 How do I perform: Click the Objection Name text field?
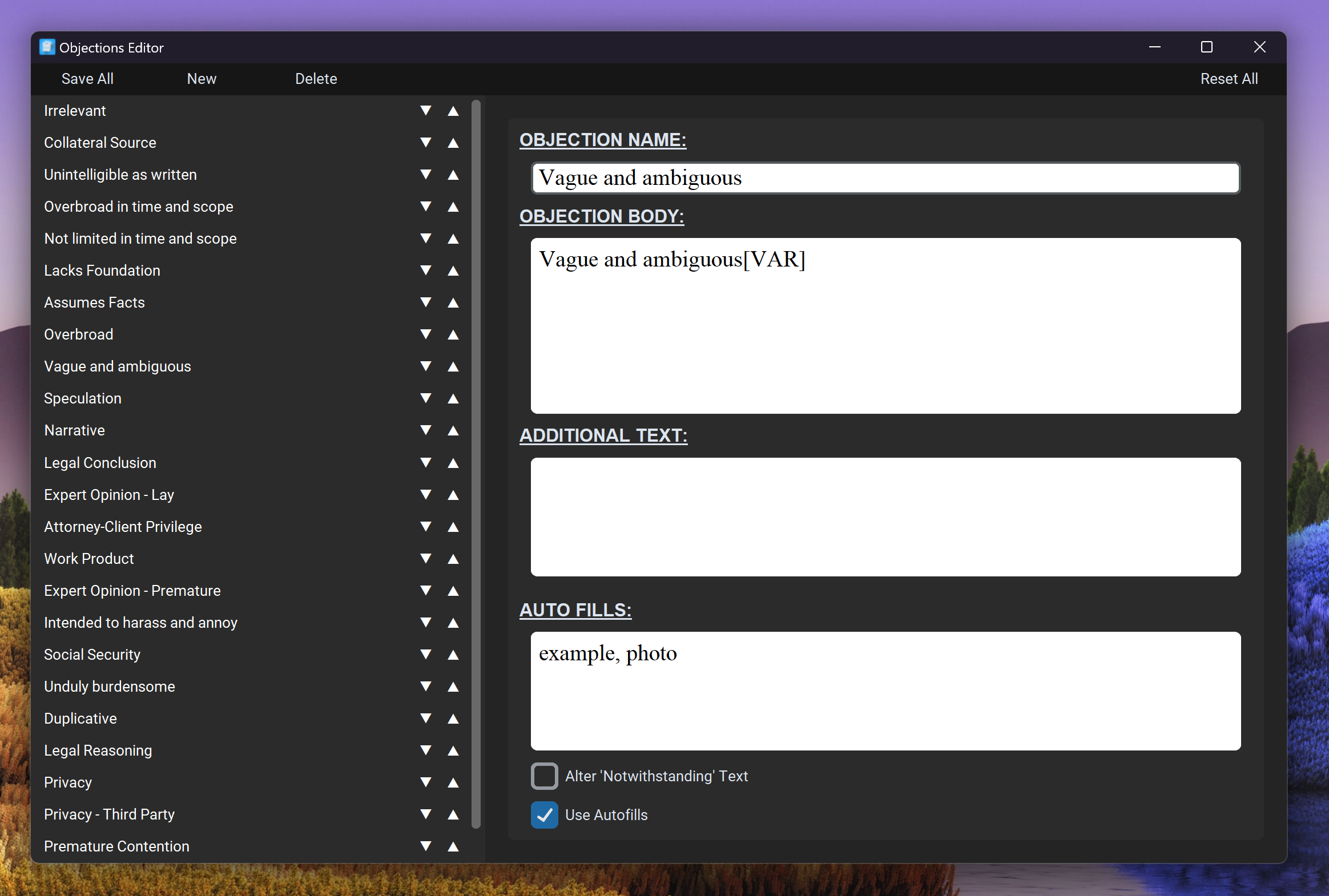(x=885, y=177)
